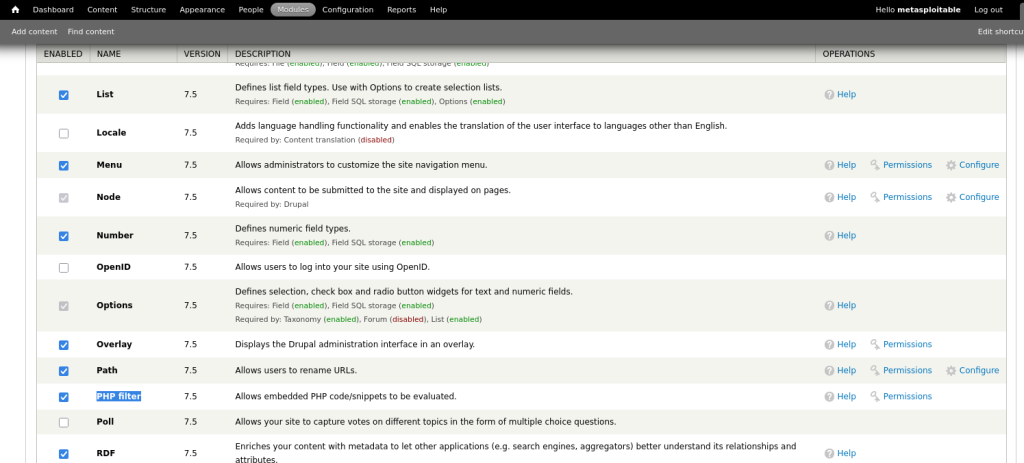Go to the home icon in the admin toolbar
Screen dimensions: 1024x463
tap(16, 10)
